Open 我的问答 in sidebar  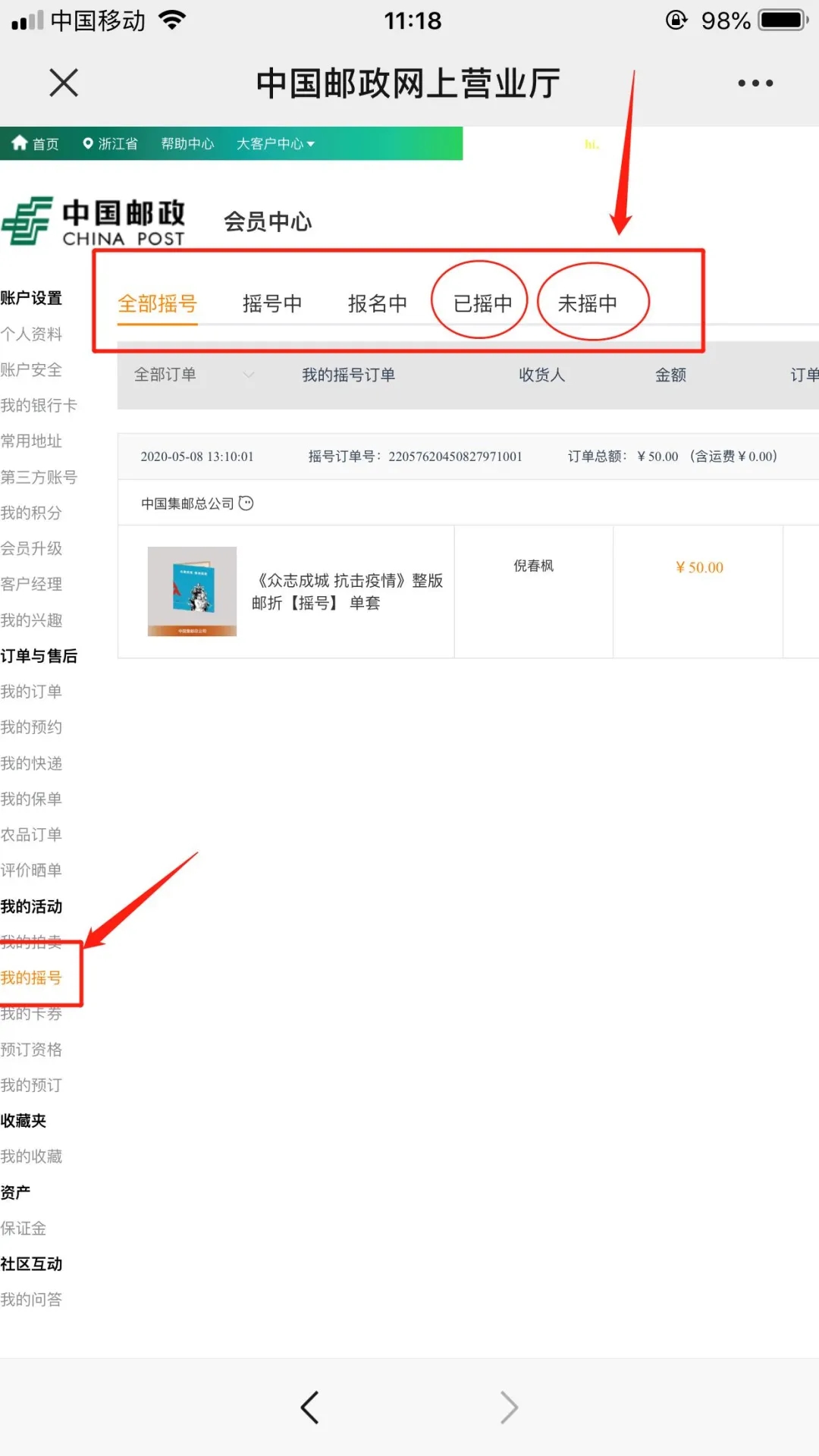point(31,1300)
